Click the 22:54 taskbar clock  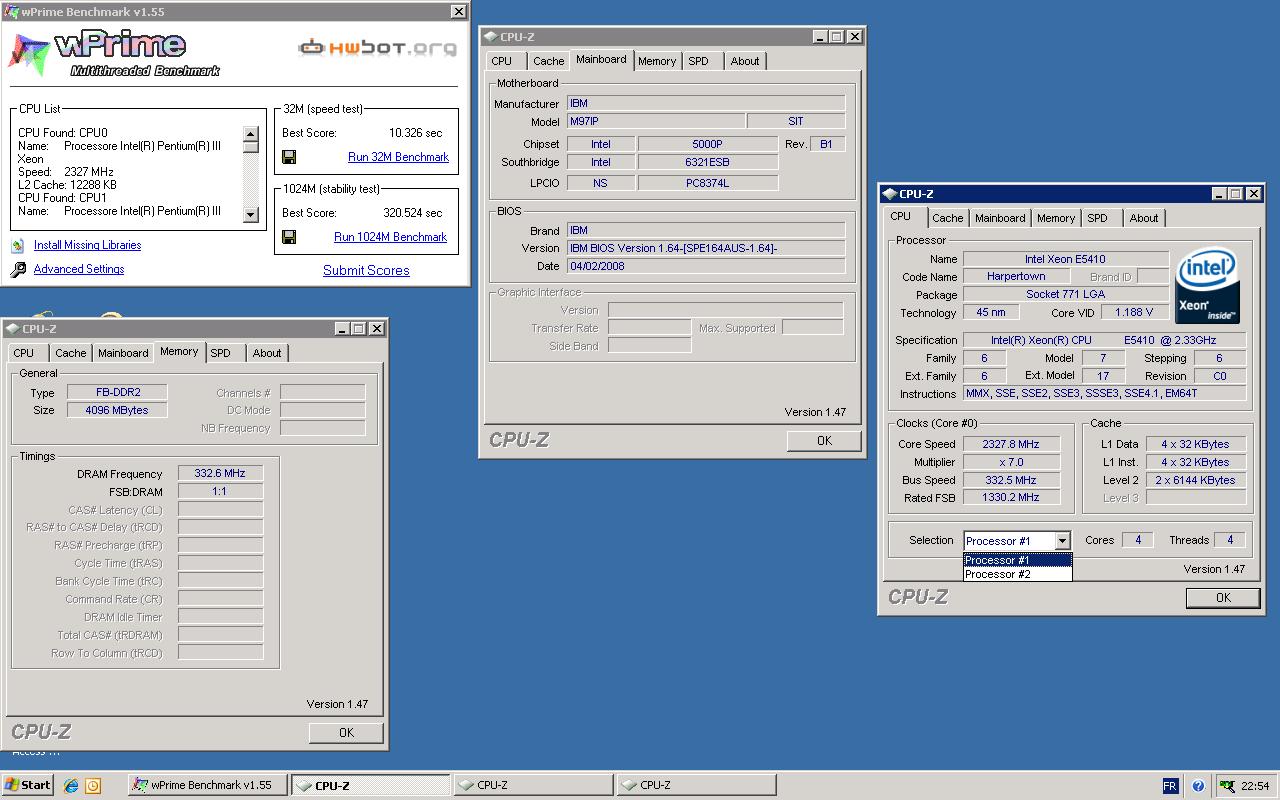[x=1255, y=786]
